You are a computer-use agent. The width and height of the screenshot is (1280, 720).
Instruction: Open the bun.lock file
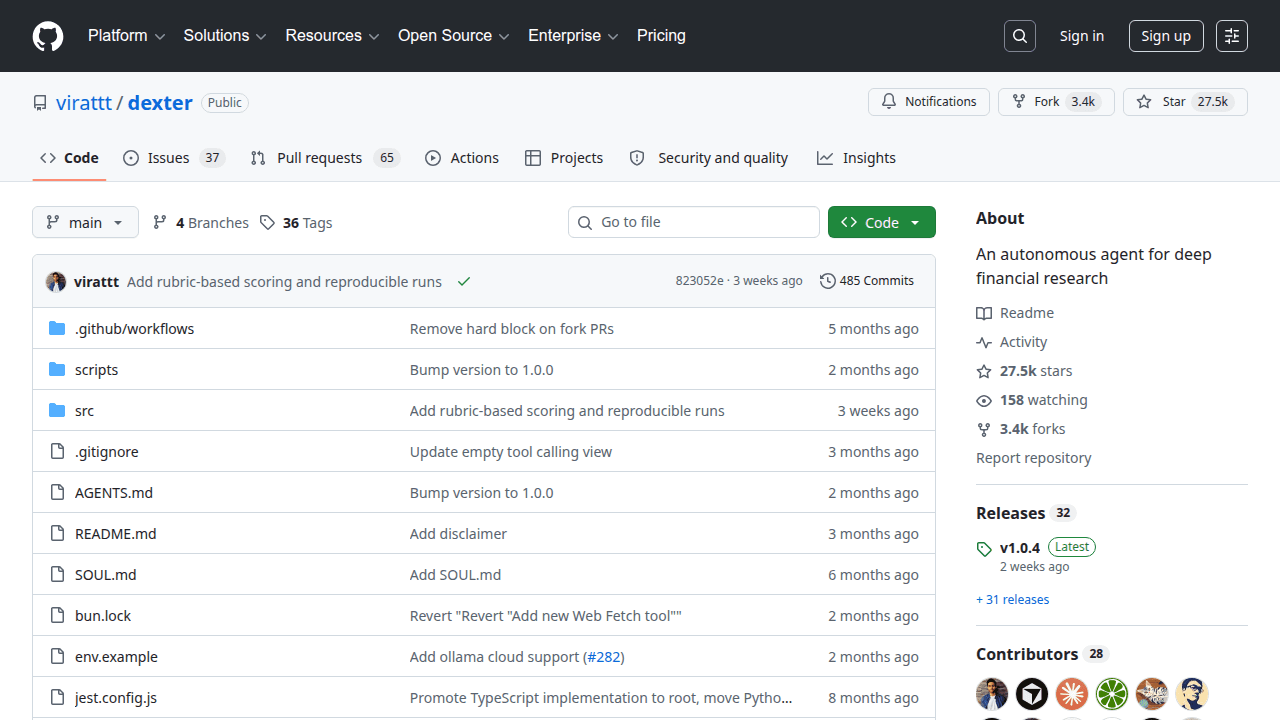point(103,616)
